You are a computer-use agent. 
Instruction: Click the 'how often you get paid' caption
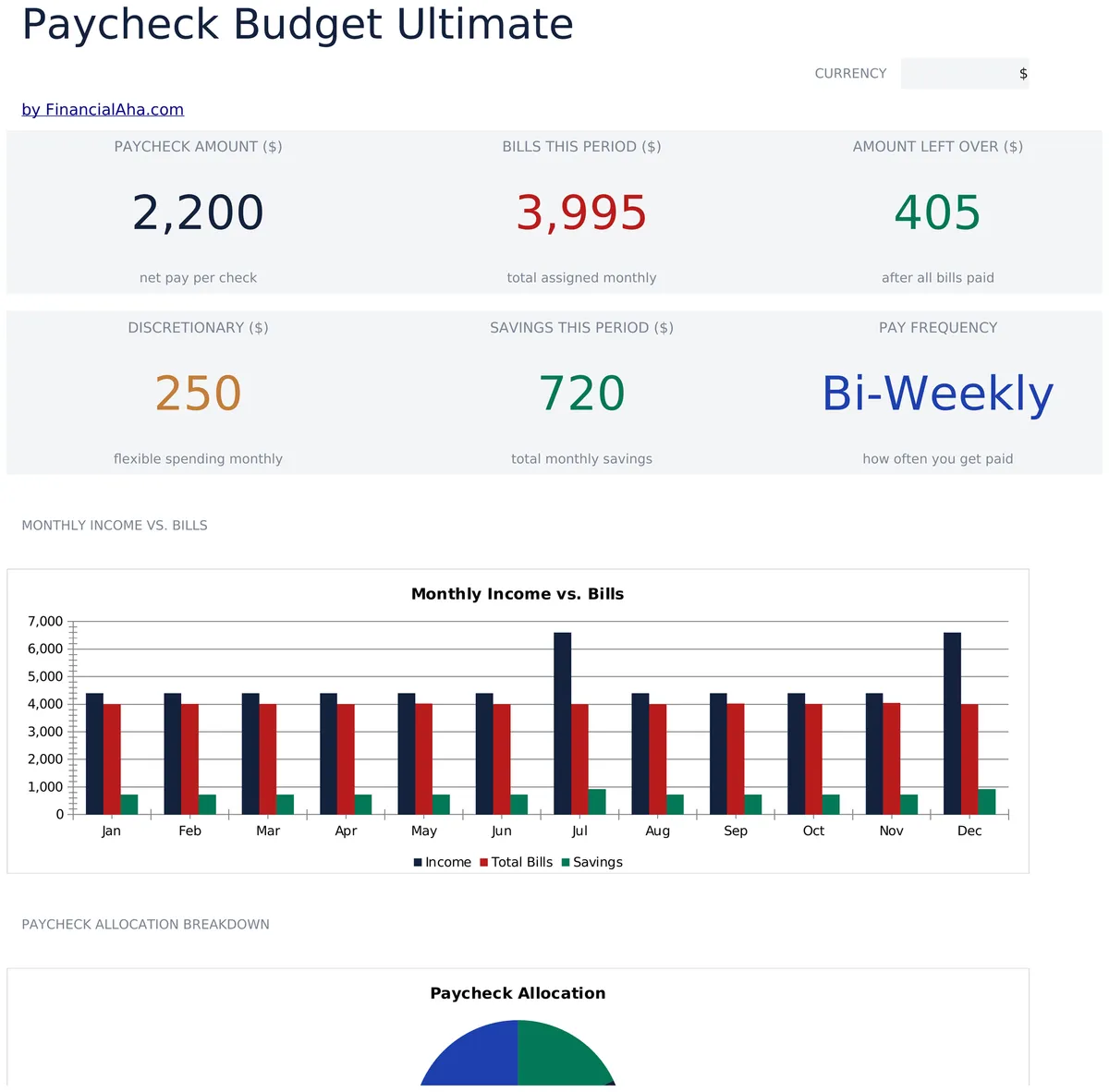(x=937, y=459)
